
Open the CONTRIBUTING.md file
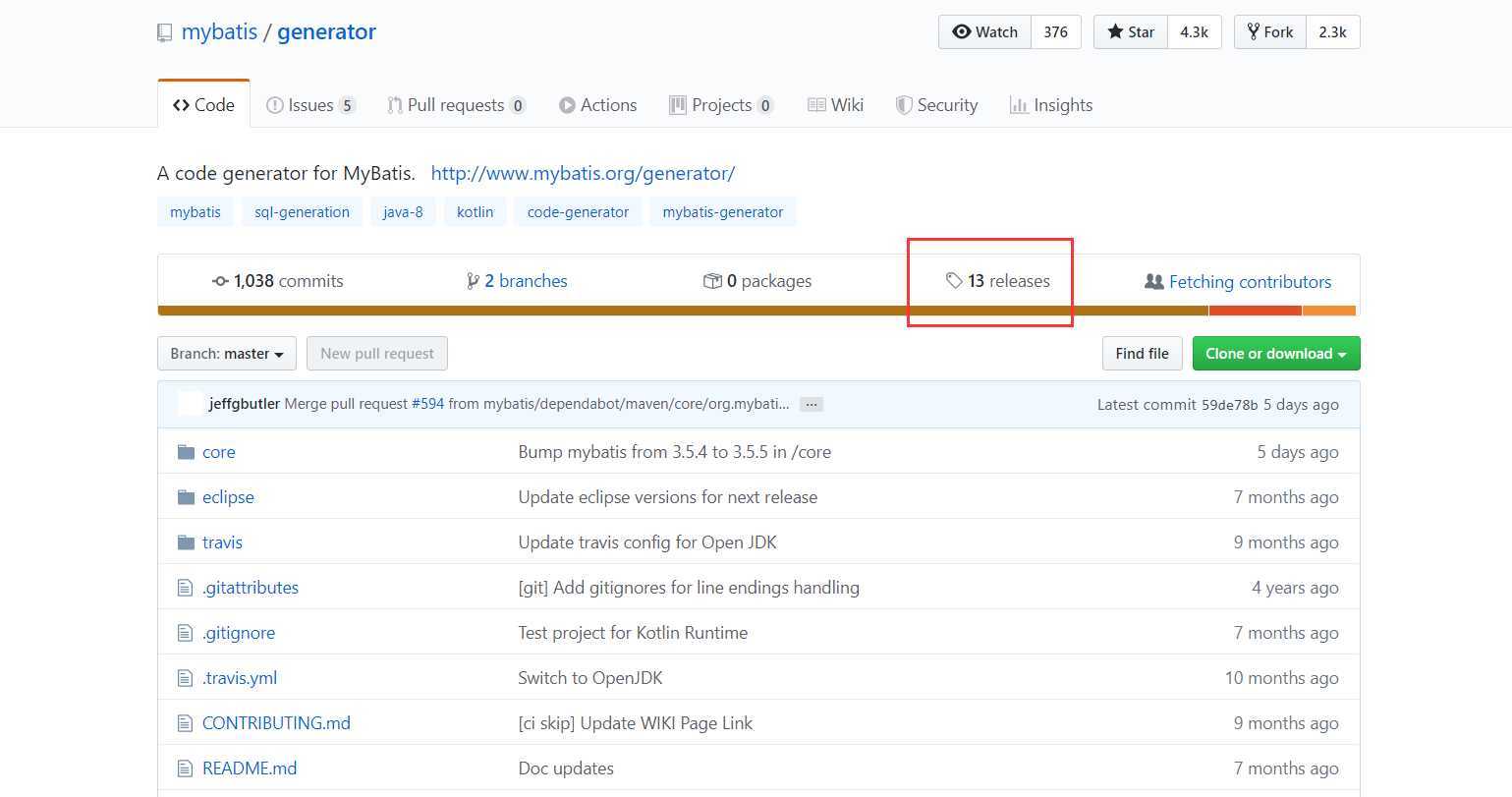276,723
